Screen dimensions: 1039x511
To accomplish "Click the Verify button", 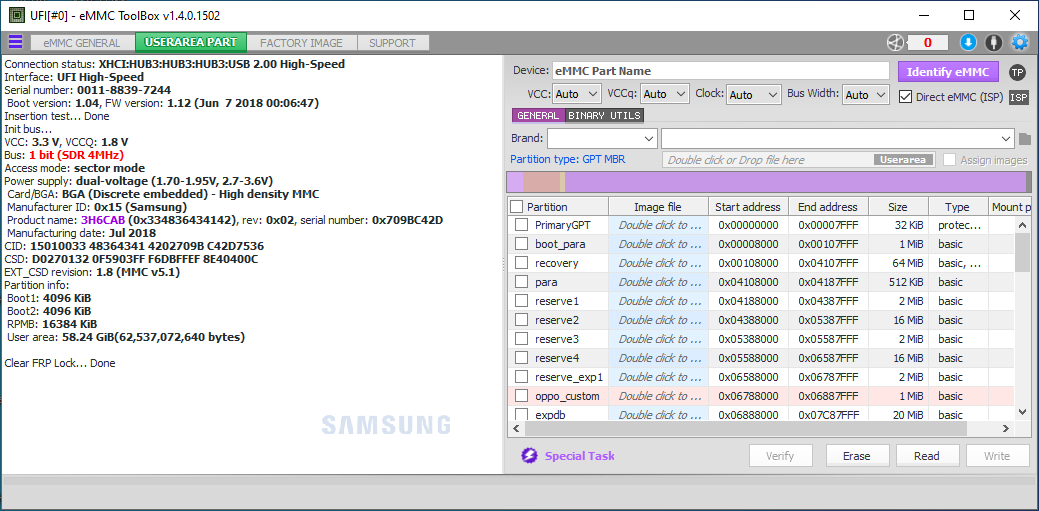I will pos(780,456).
